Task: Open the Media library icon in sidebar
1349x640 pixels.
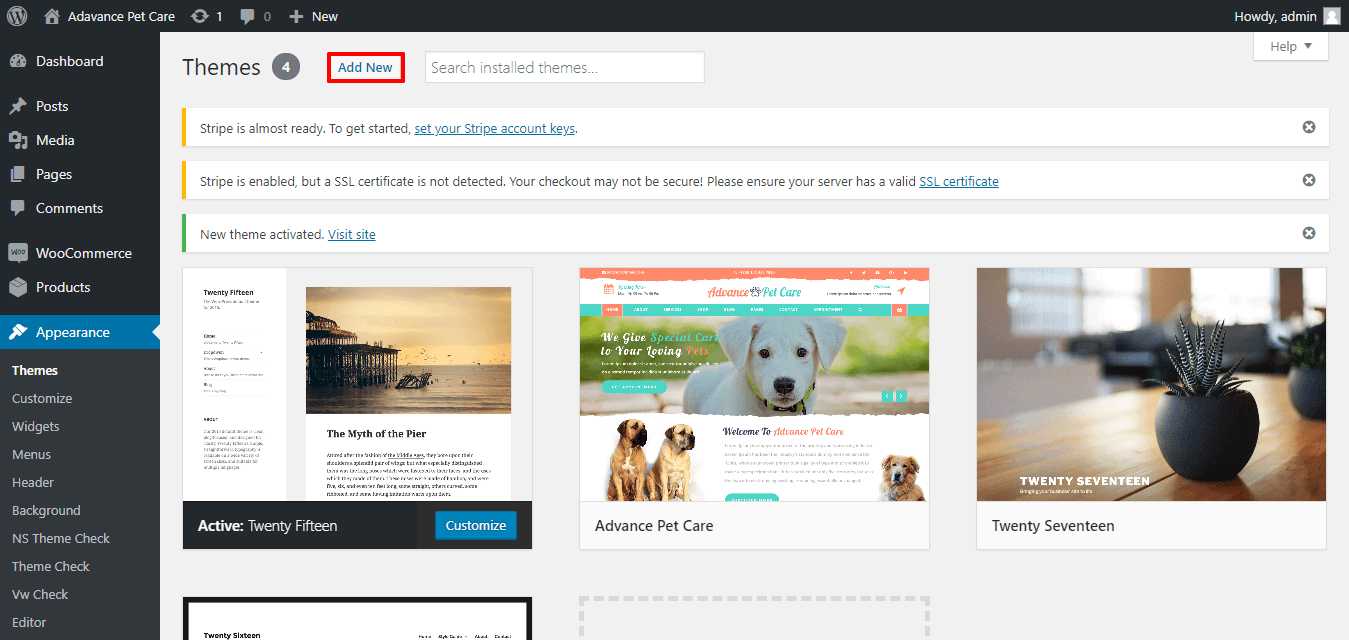Action: 18,140
